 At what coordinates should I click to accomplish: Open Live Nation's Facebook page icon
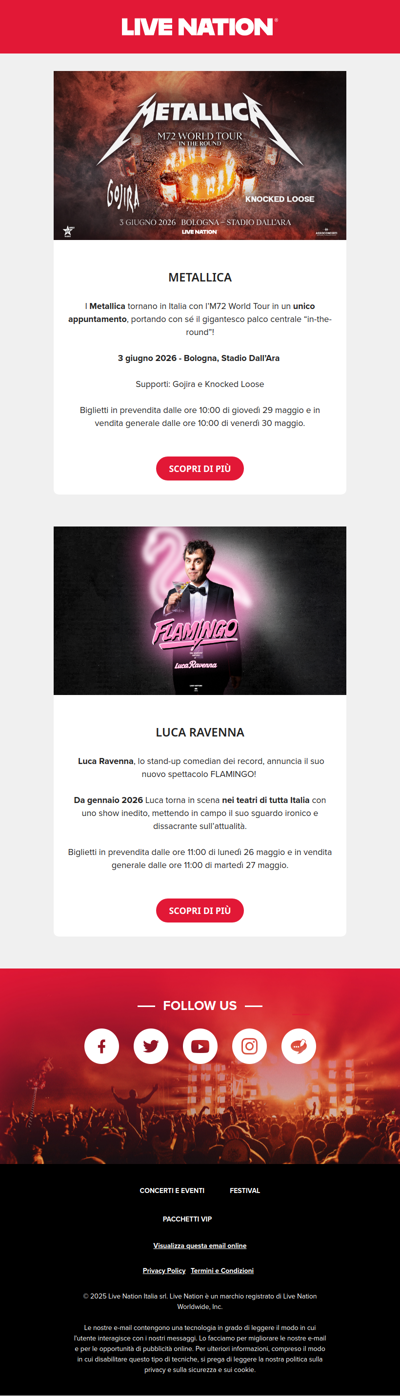pyautogui.click(x=101, y=1046)
